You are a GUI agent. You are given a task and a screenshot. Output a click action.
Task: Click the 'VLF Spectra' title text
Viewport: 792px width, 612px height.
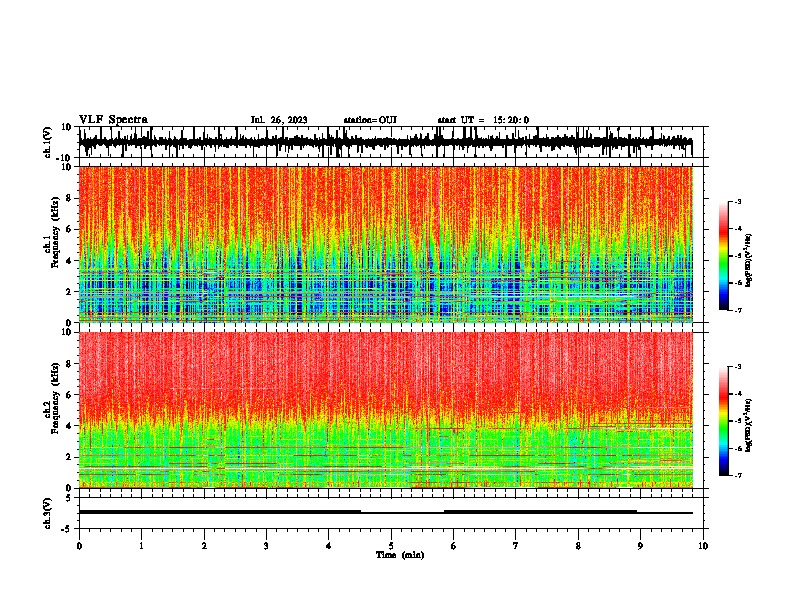pos(113,120)
